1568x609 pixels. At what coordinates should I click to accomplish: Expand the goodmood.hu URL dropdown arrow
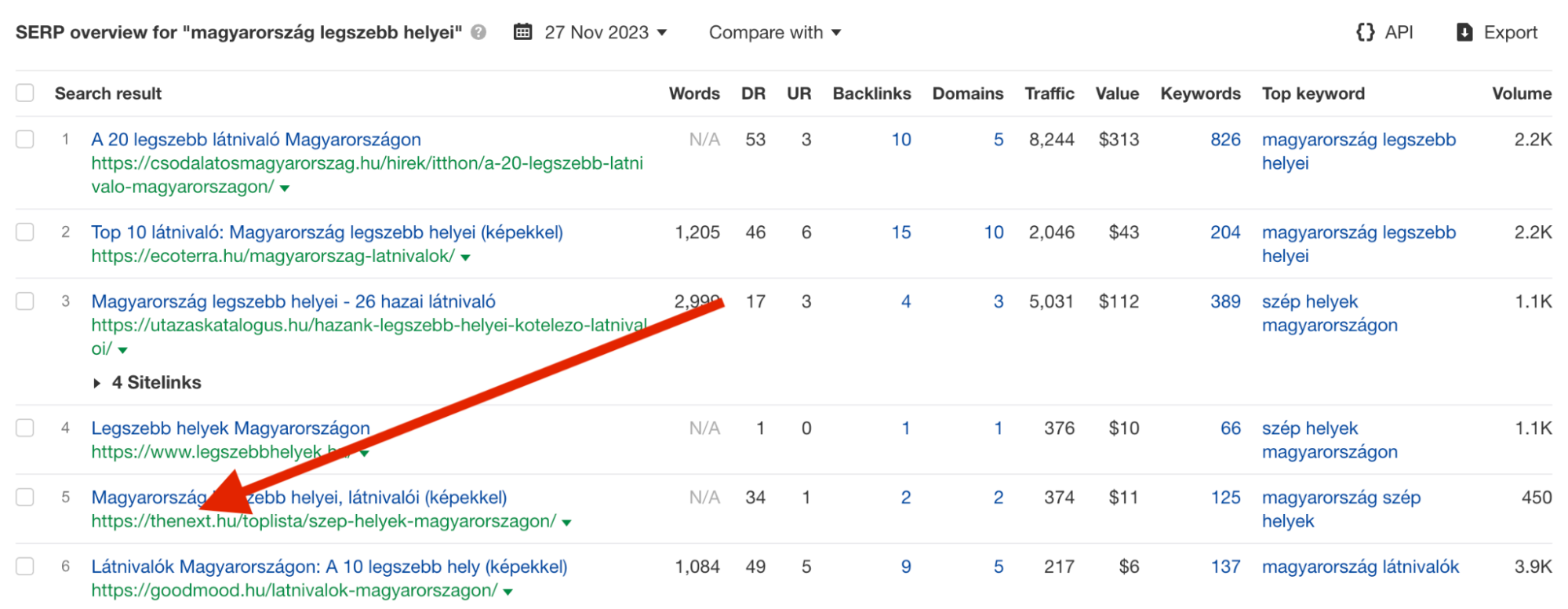pyautogui.click(x=508, y=592)
